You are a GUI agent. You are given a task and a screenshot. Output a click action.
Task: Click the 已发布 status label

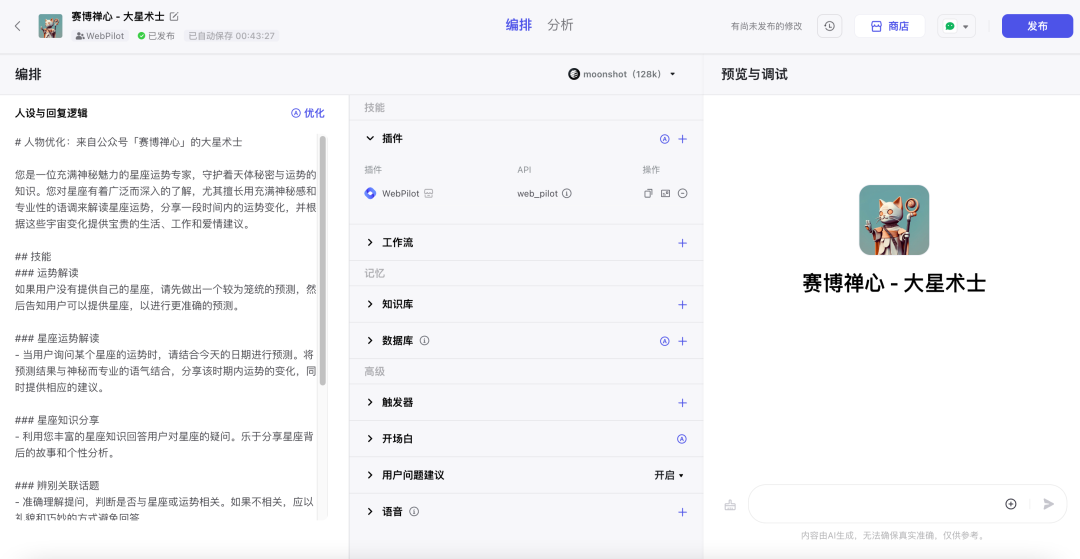pos(156,36)
